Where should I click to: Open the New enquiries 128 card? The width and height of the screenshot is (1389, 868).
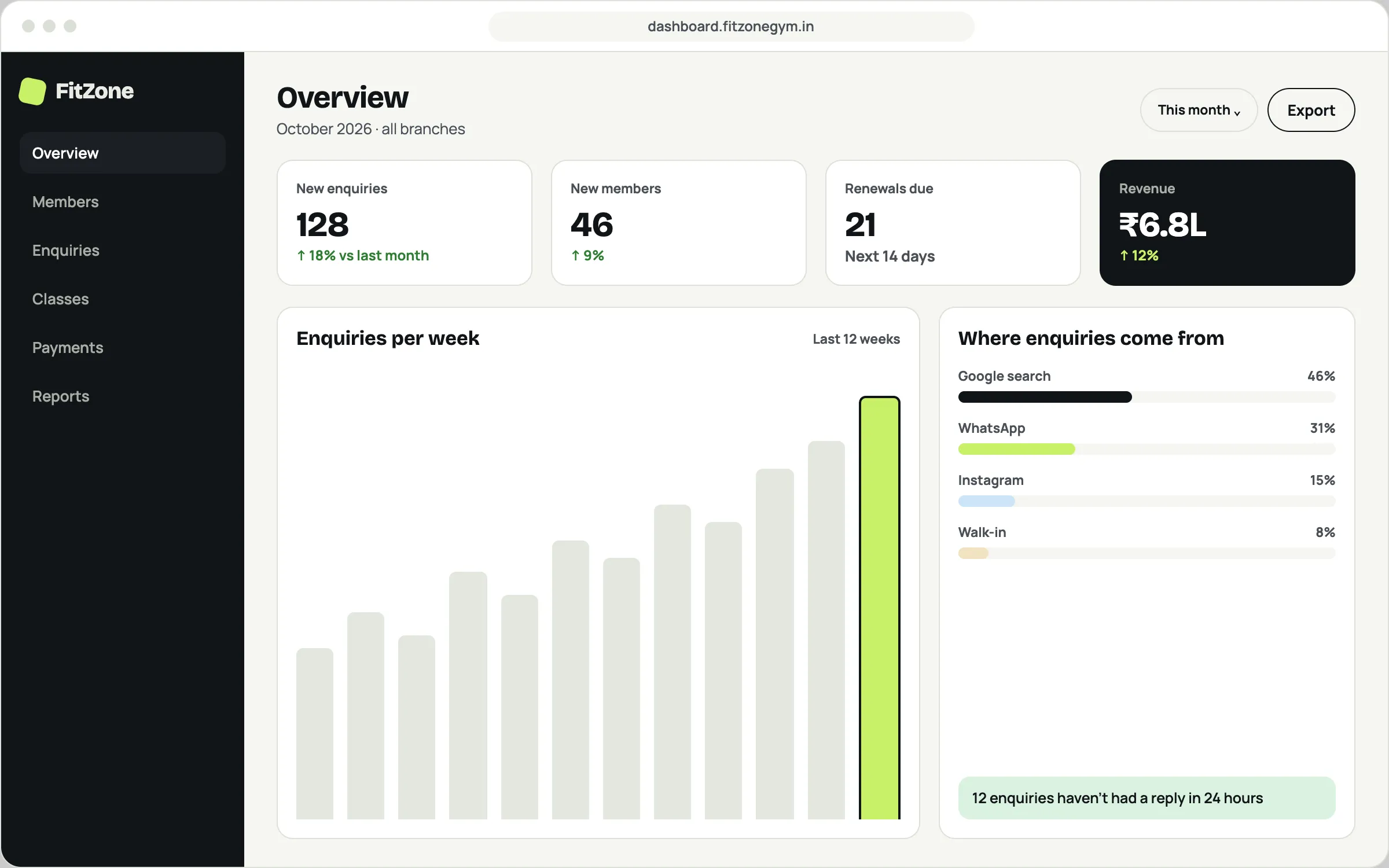coord(405,223)
